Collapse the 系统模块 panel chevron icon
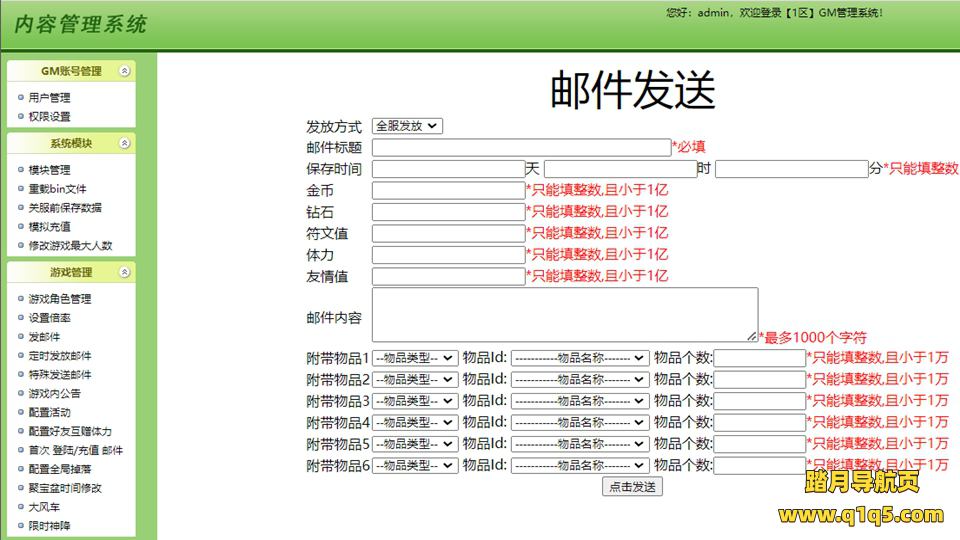960x540 pixels. pos(124,144)
